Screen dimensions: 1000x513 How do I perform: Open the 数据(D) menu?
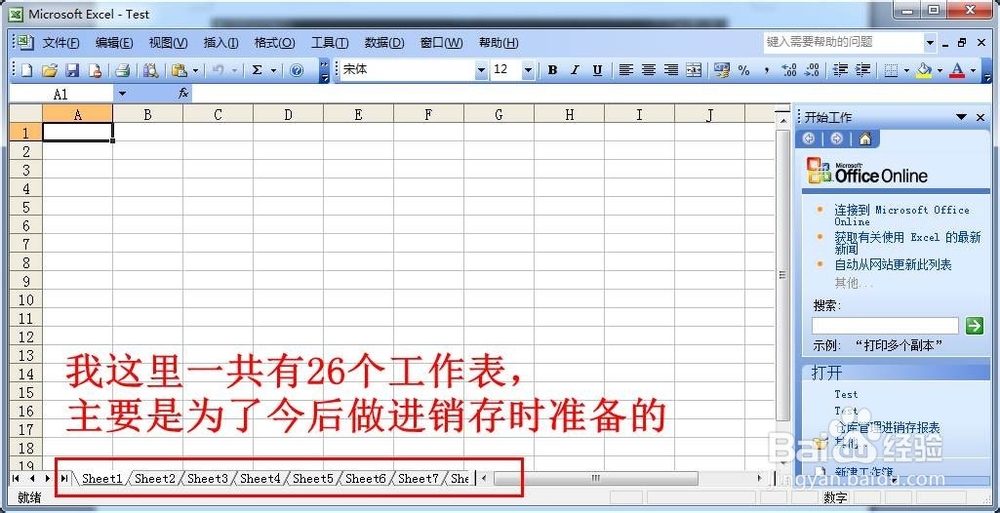tap(385, 43)
